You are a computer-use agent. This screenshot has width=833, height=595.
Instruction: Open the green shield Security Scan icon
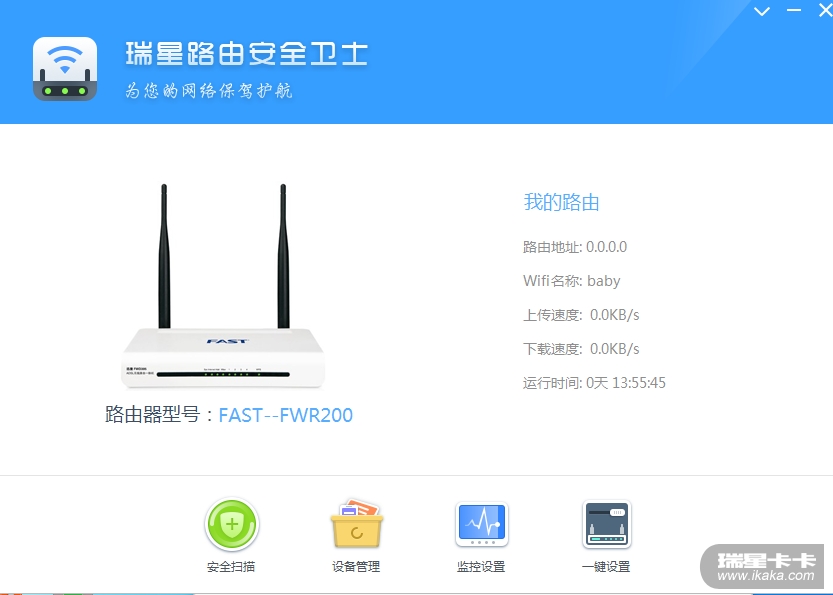click(232, 524)
